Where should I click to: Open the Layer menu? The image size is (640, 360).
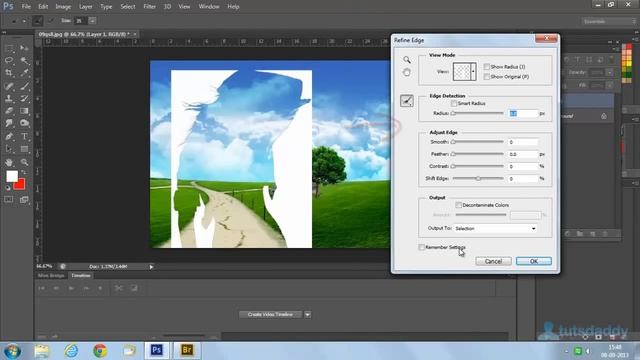pos(86,7)
